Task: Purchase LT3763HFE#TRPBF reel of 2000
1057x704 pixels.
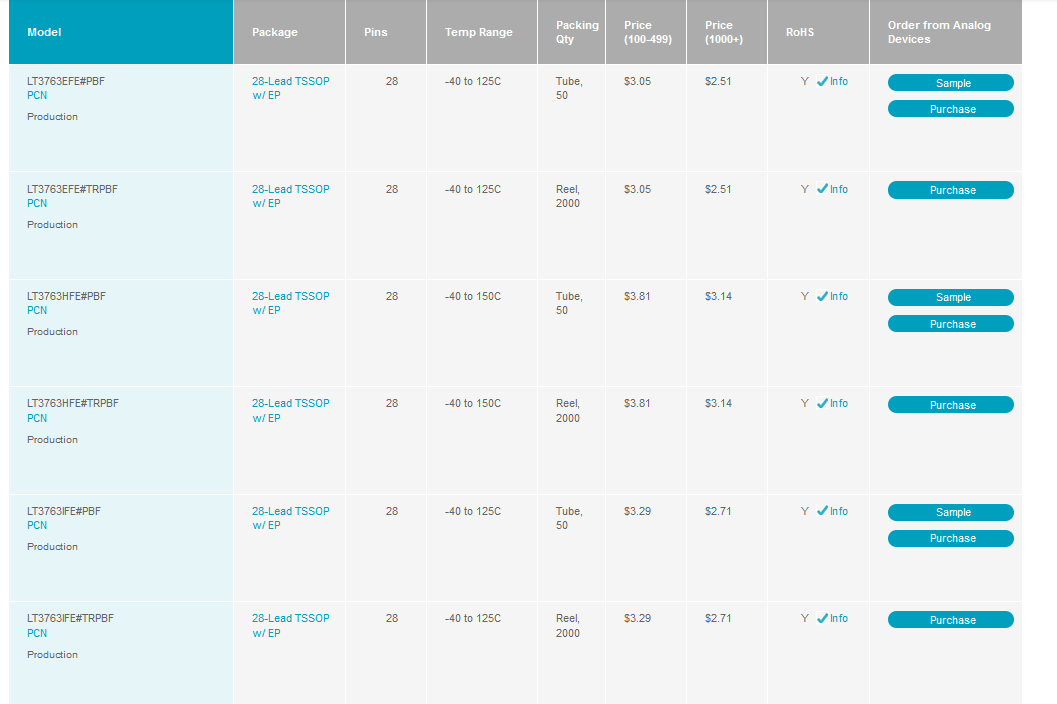Action: [950, 405]
